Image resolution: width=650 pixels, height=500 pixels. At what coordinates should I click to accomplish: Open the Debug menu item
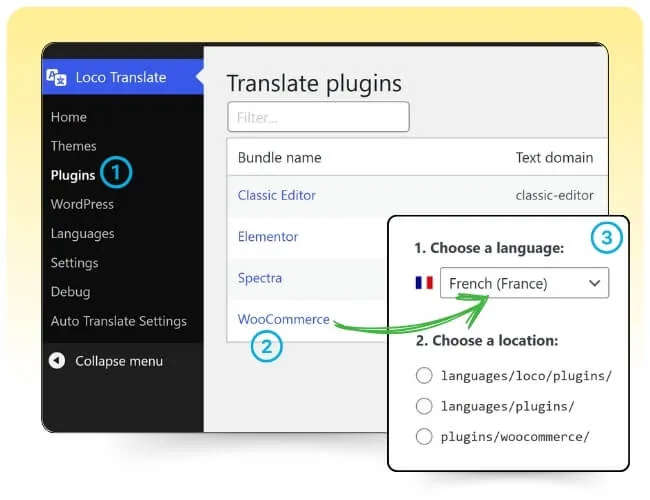[x=70, y=292]
